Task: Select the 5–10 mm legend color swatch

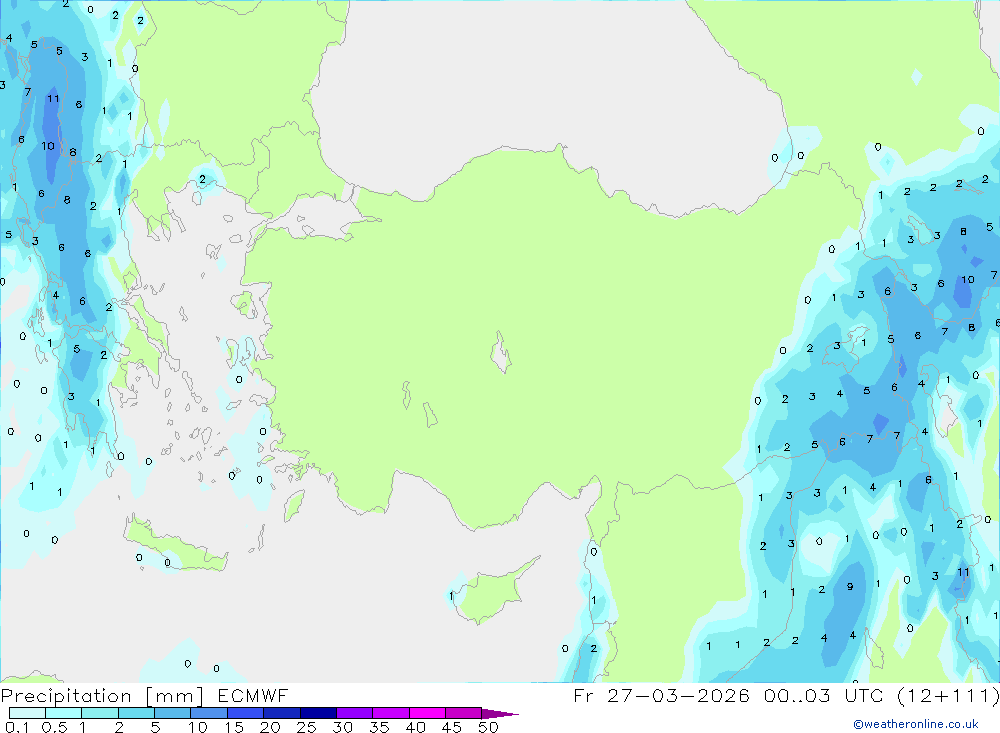Action: tap(173, 713)
